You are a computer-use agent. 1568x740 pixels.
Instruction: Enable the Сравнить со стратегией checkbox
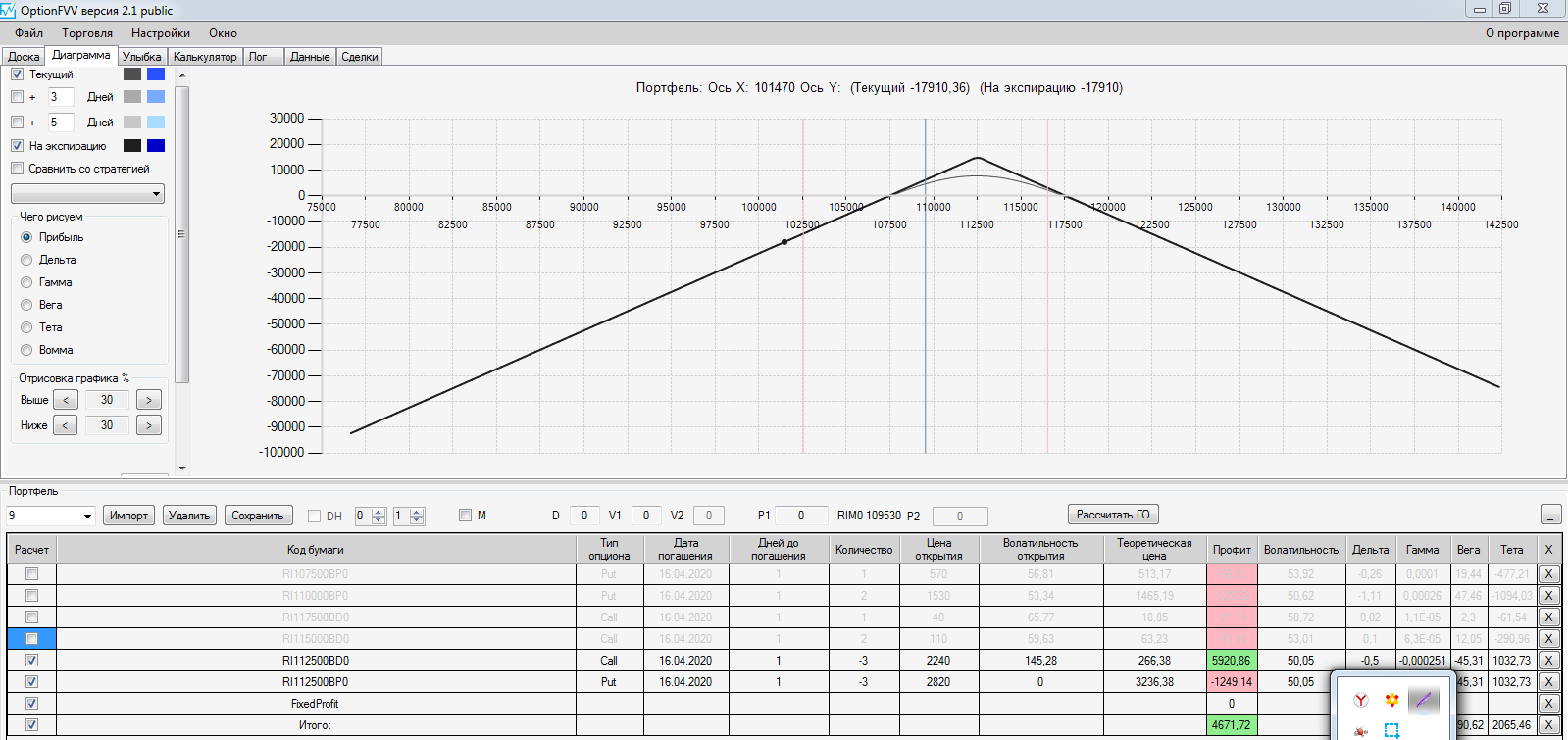tap(17, 169)
